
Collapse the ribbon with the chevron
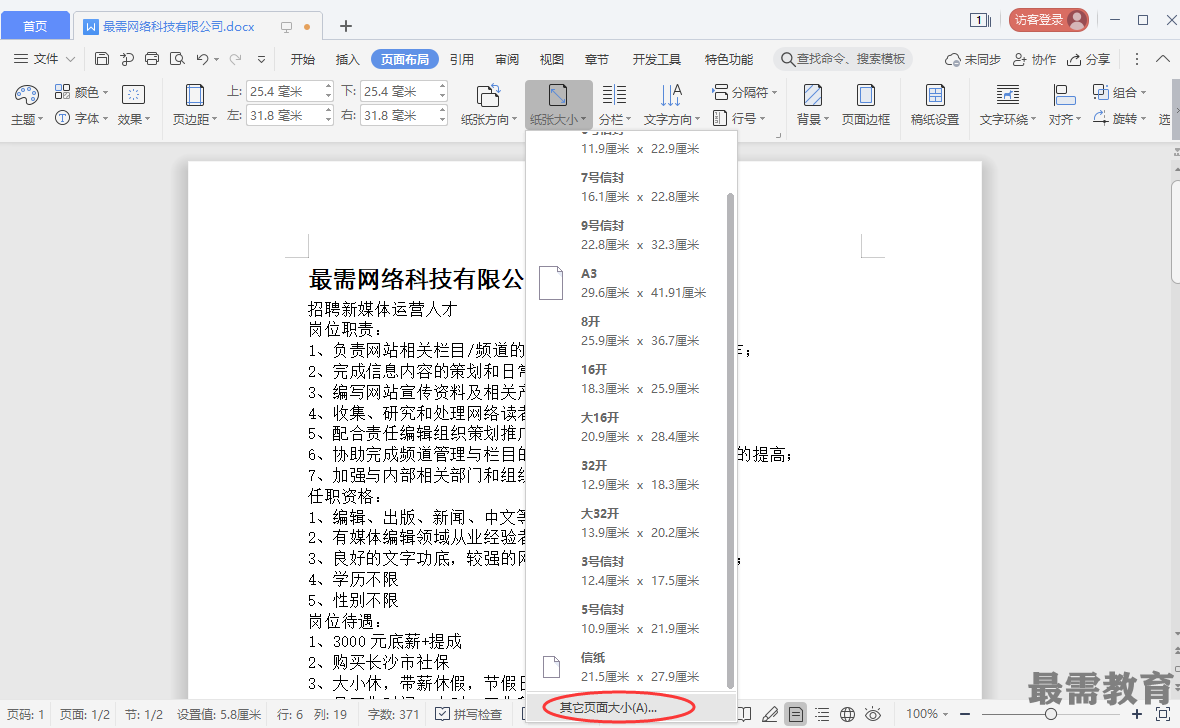point(1163,59)
